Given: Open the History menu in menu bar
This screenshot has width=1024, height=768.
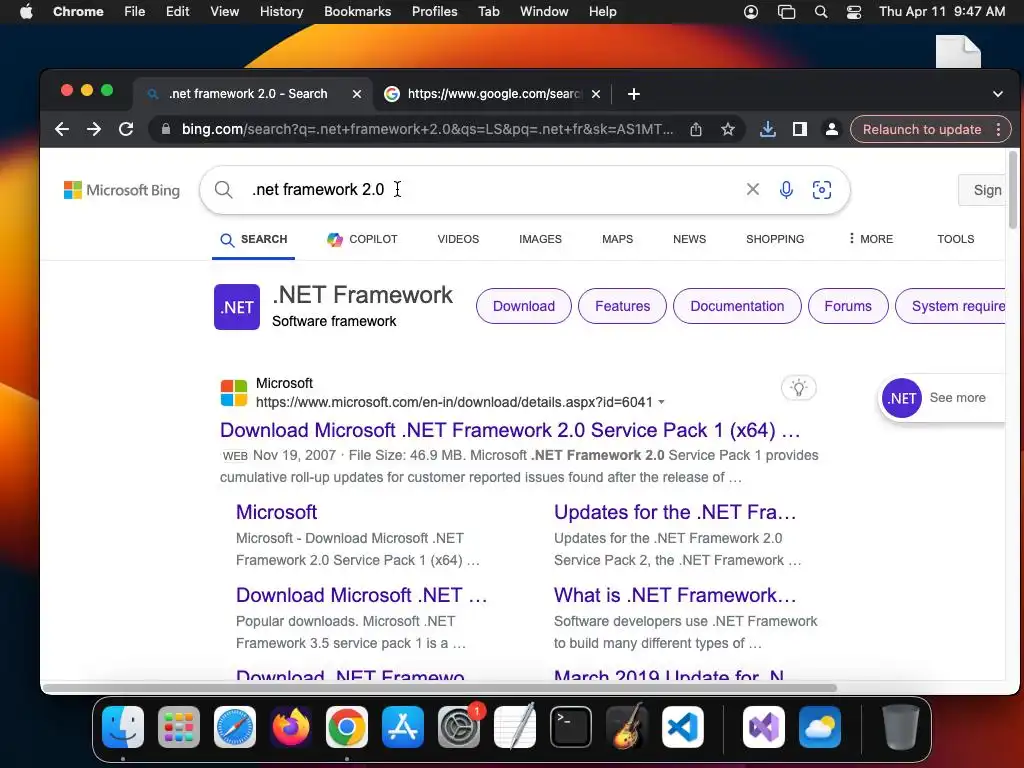Looking at the screenshot, I should pyautogui.click(x=281, y=12).
